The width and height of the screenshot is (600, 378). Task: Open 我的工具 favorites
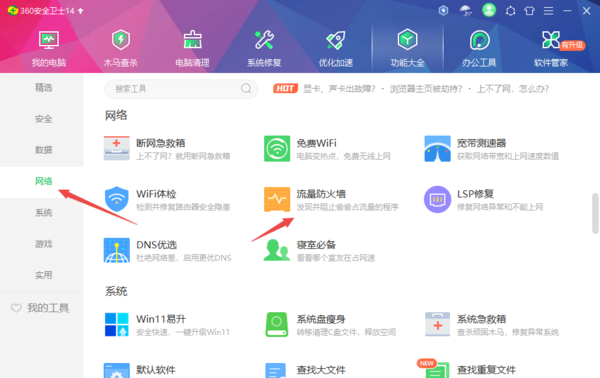coord(40,308)
